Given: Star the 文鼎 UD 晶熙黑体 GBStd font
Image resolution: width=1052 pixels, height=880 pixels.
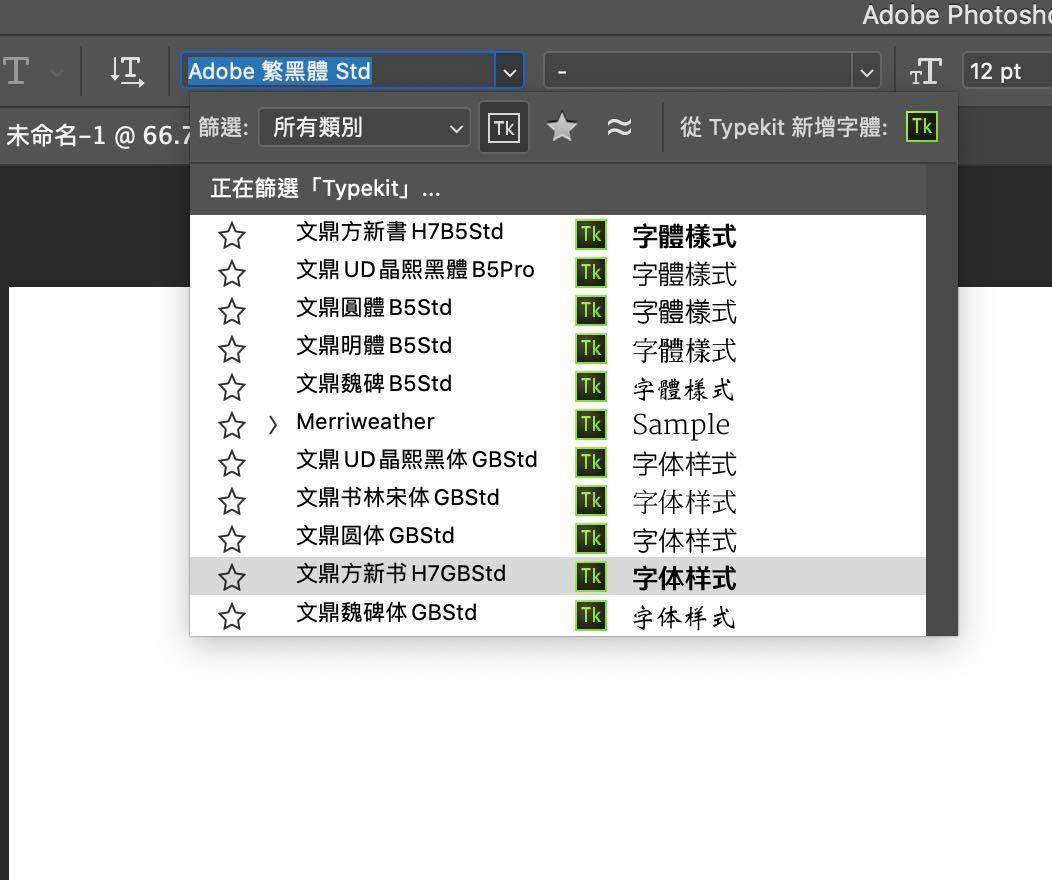Looking at the screenshot, I should pos(232,463).
